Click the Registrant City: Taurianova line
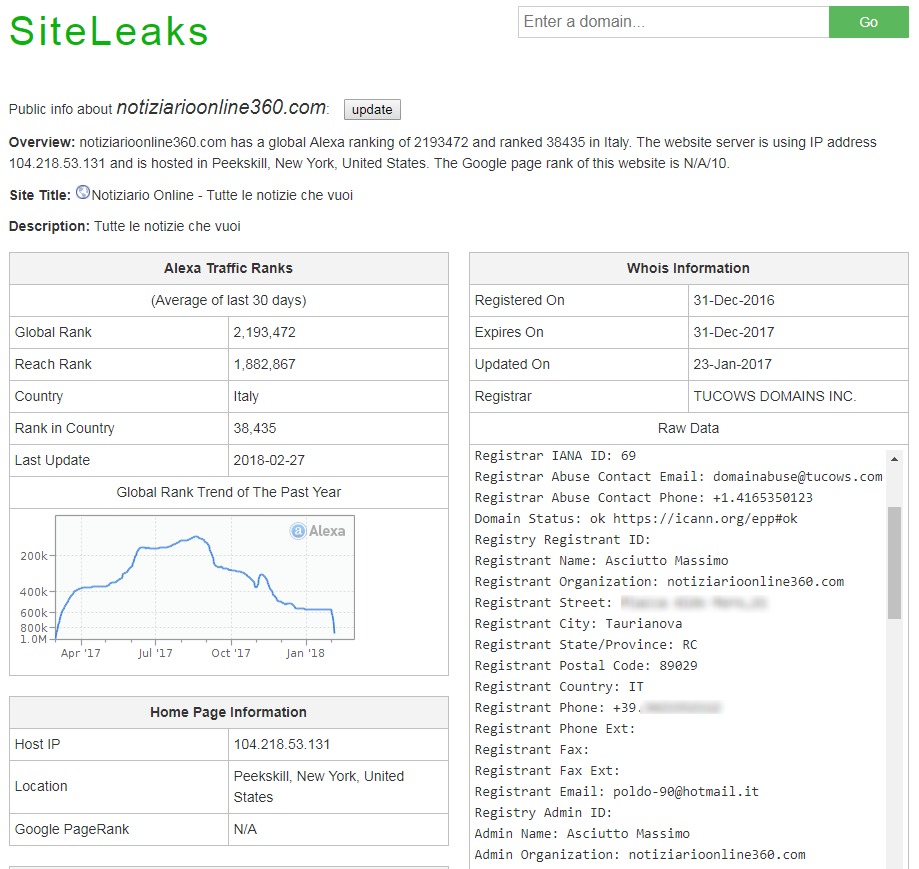Image resolution: width=919 pixels, height=869 pixels. [x=578, y=624]
